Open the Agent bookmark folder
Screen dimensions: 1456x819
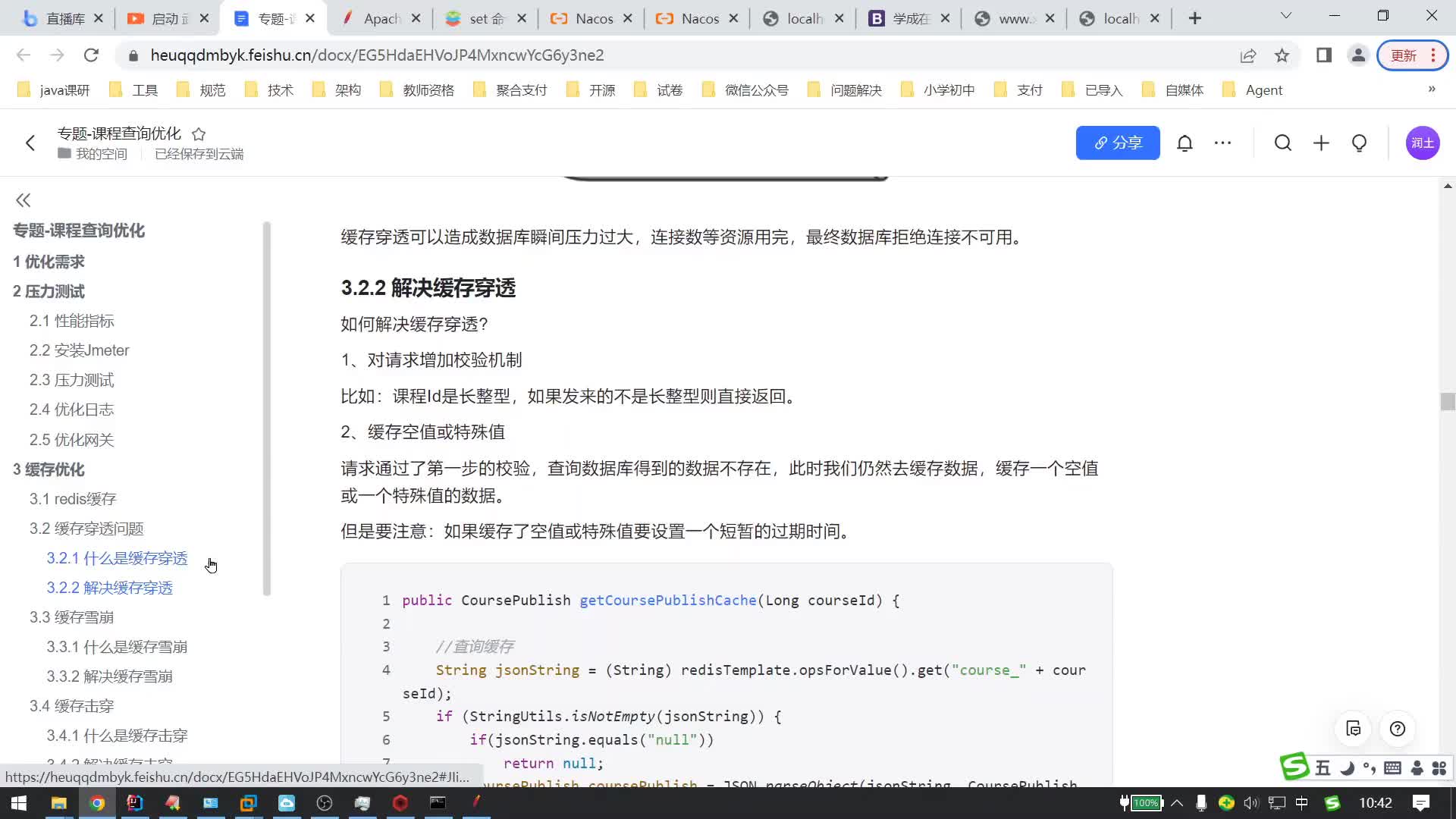1253,90
